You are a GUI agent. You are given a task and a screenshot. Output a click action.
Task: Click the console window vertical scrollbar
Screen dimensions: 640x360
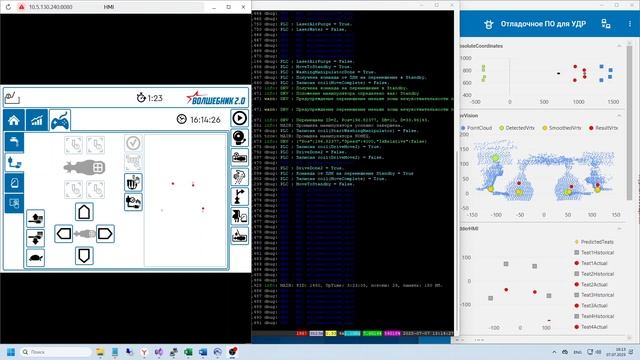pos(456,241)
